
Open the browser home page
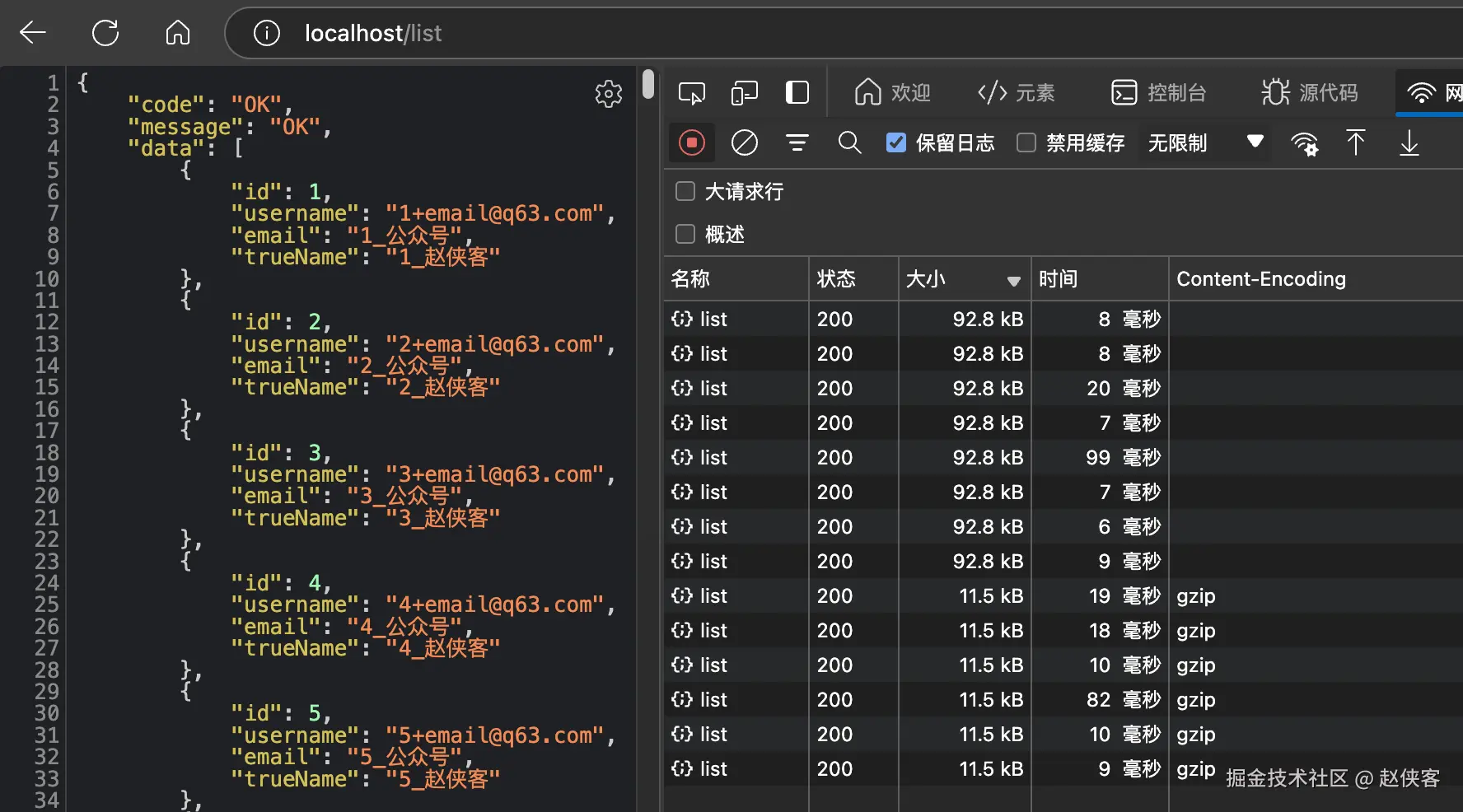coord(178,33)
